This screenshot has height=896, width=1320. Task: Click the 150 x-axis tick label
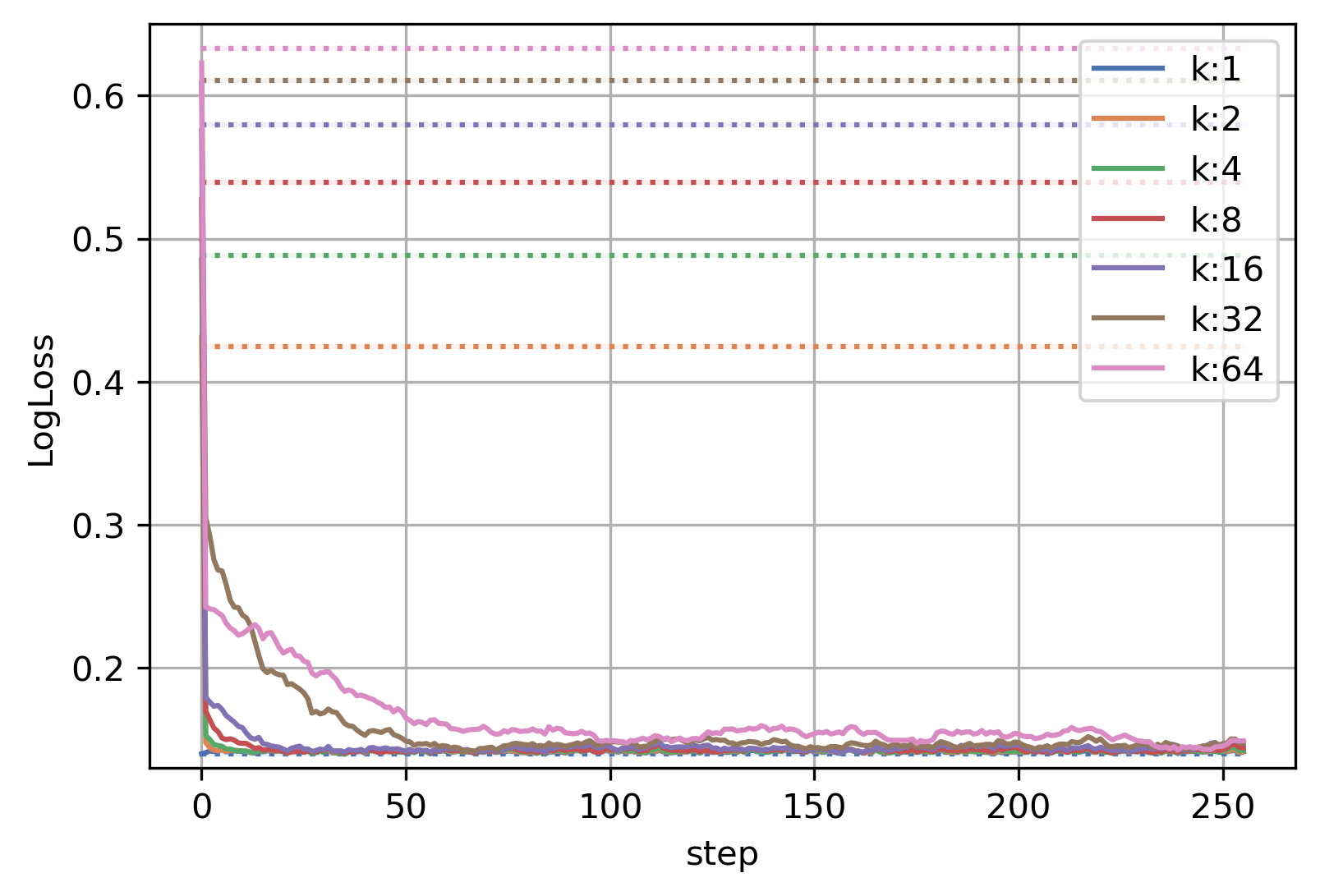point(814,807)
